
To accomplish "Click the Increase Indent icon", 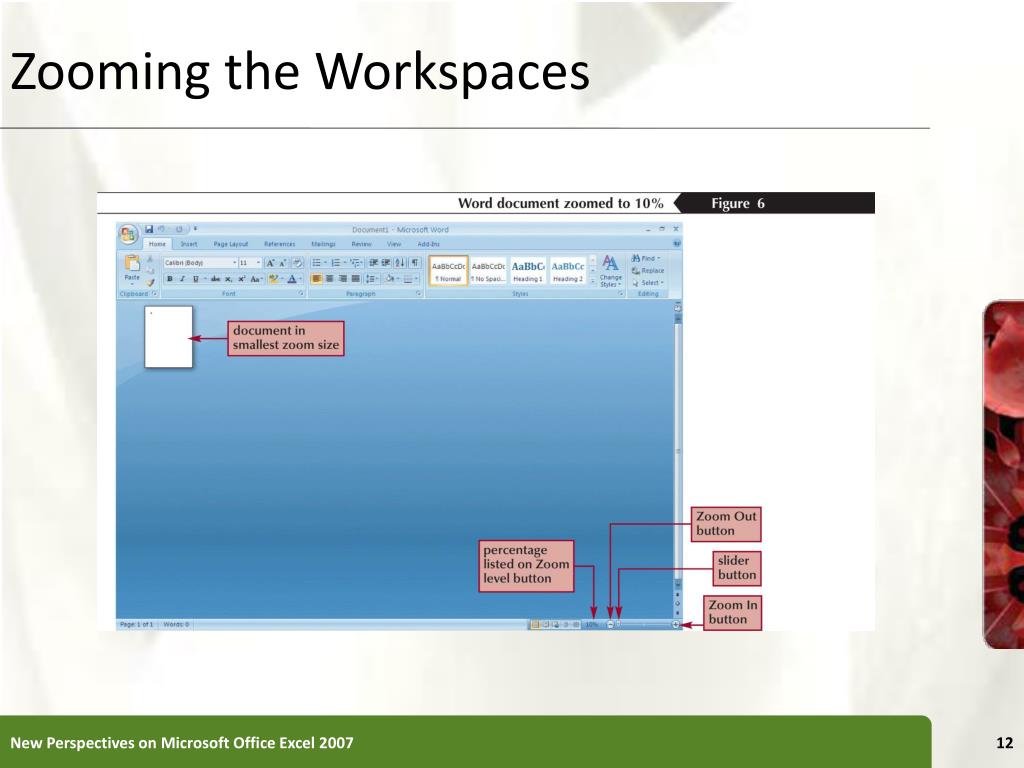I will click(x=386, y=263).
